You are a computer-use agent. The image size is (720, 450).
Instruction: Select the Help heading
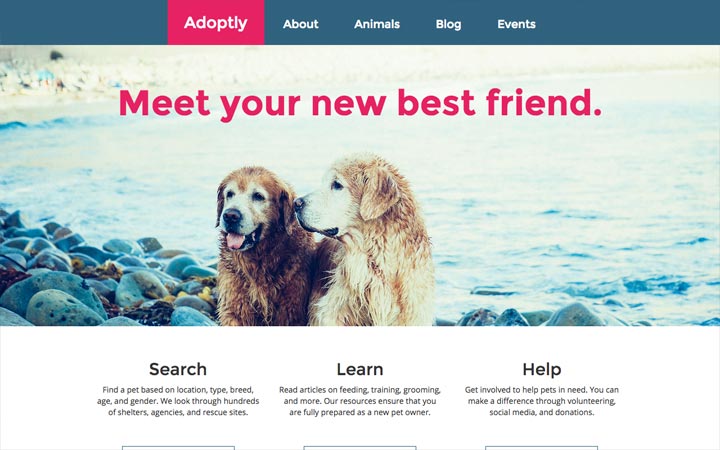[541, 369]
